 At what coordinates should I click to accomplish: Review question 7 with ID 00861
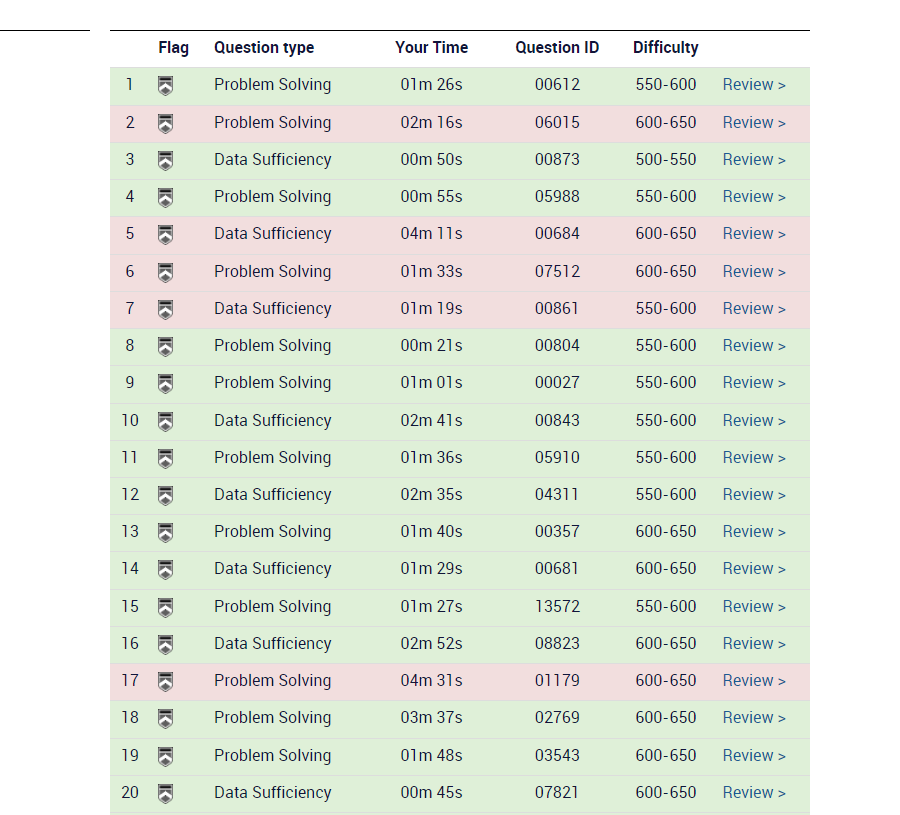[754, 309]
